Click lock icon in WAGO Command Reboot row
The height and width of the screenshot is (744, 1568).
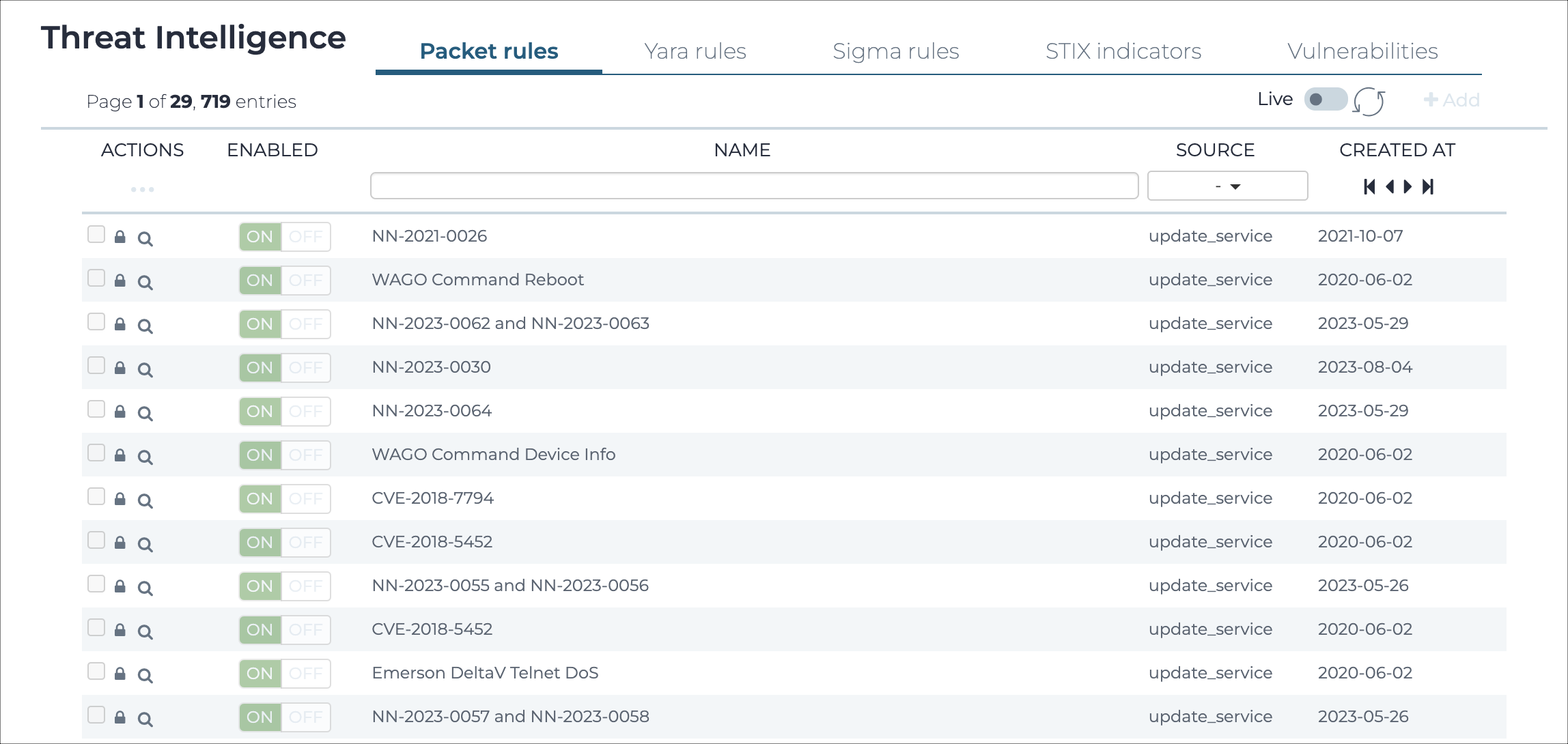[x=120, y=281]
